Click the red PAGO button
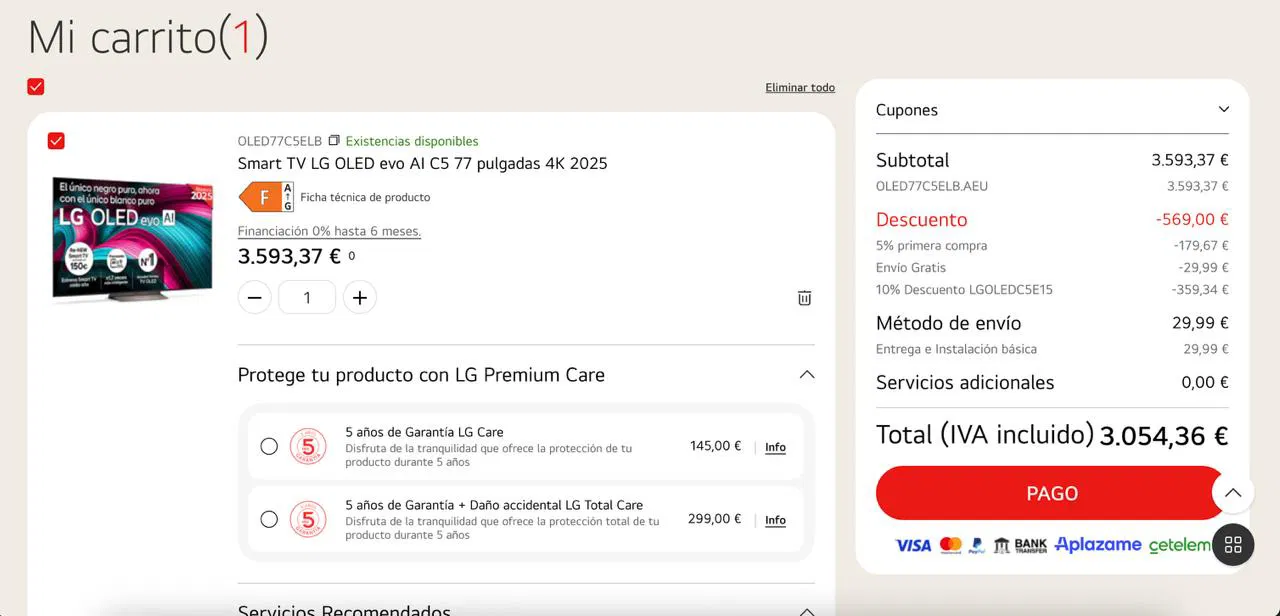This screenshot has width=1280, height=616. [x=1052, y=493]
